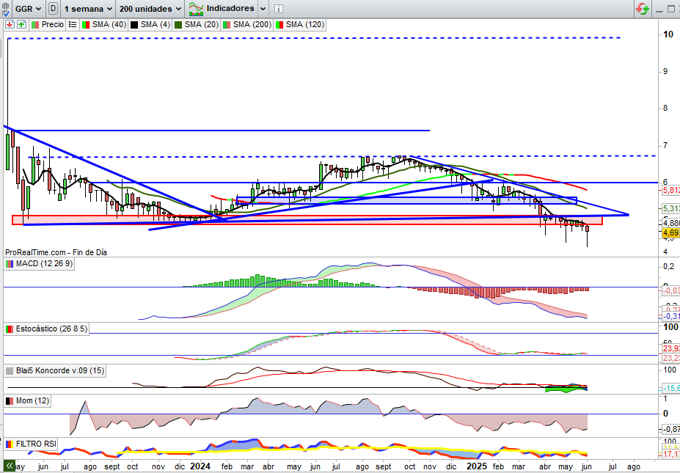Open SMA (40) indicator settings
Viewport: 680px width, 473px height.
(108, 25)
